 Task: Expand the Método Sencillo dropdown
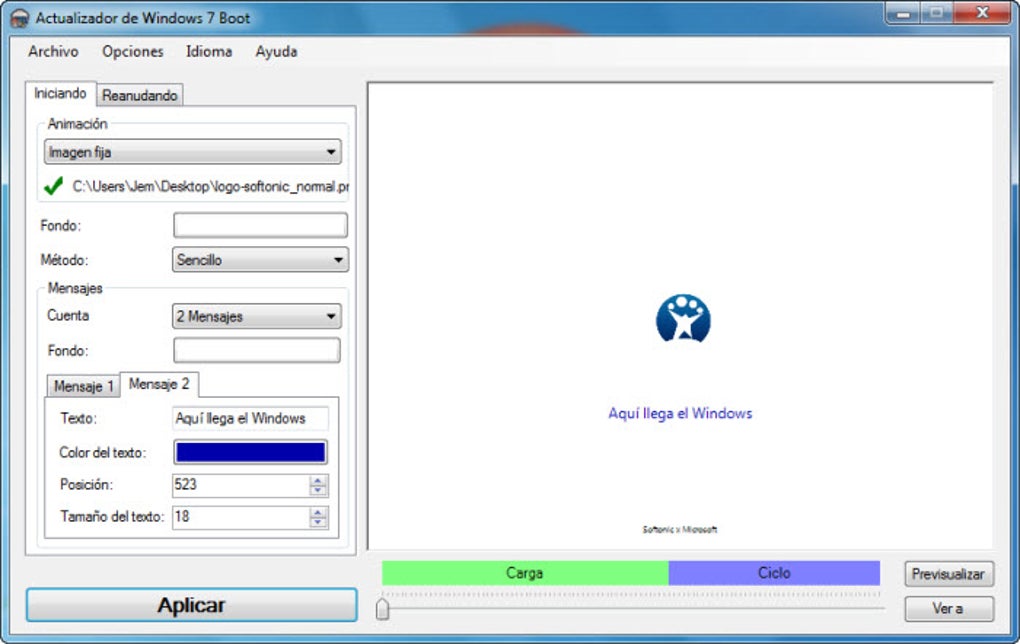[260, 260]
